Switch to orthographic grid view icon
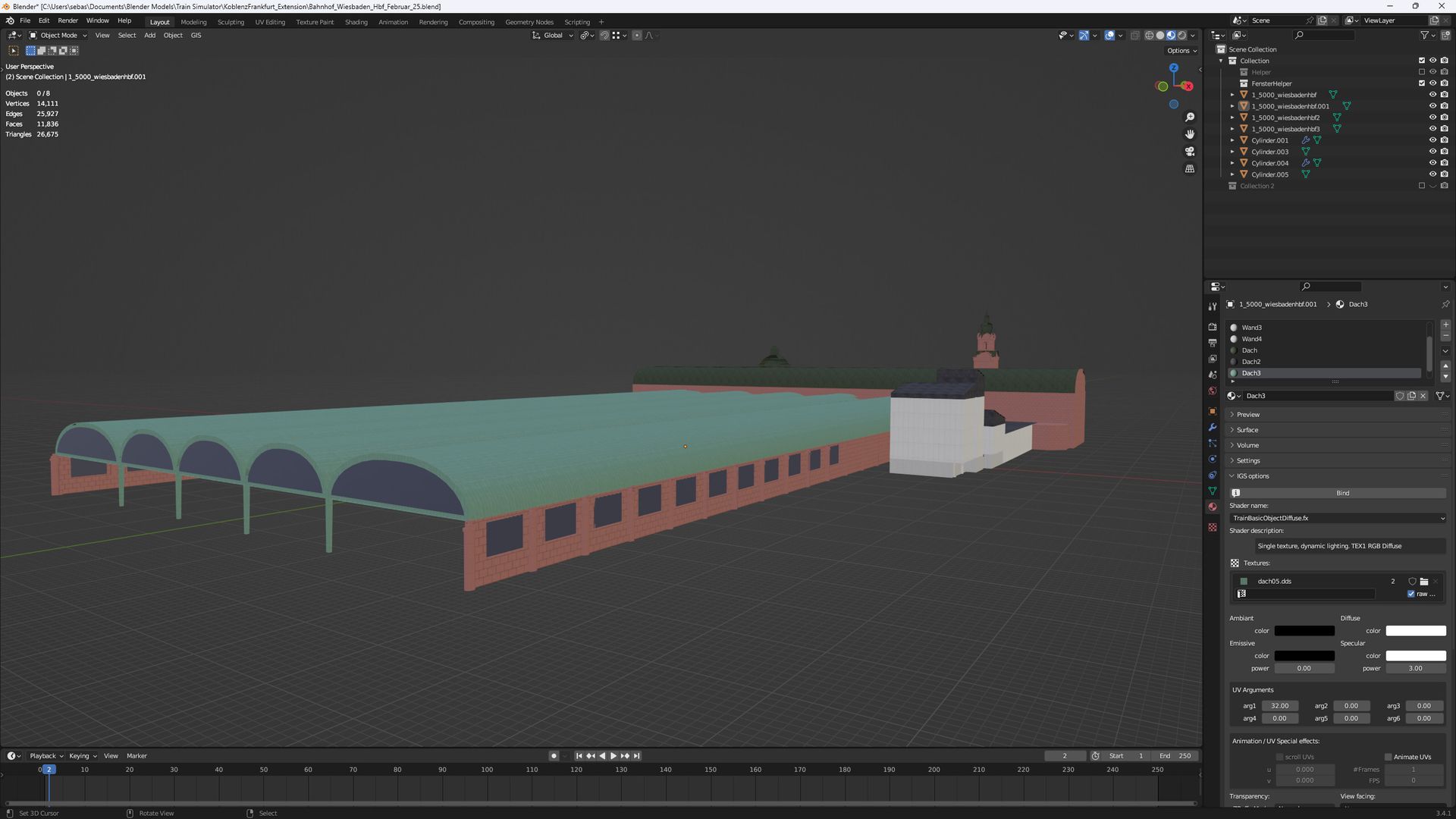Screen dimensions: 1456x819 tap(1190, 168)
